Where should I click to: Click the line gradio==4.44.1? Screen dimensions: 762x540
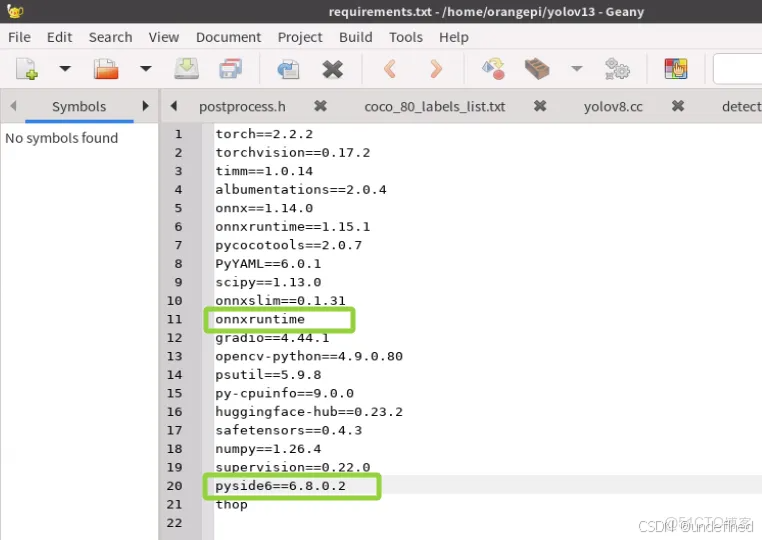pyautogui.click(x=272, y=337)
